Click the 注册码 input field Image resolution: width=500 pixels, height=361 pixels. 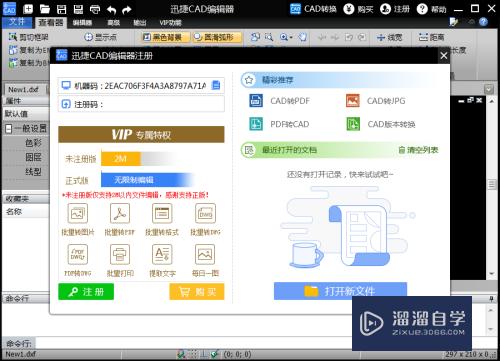[141, 104]
